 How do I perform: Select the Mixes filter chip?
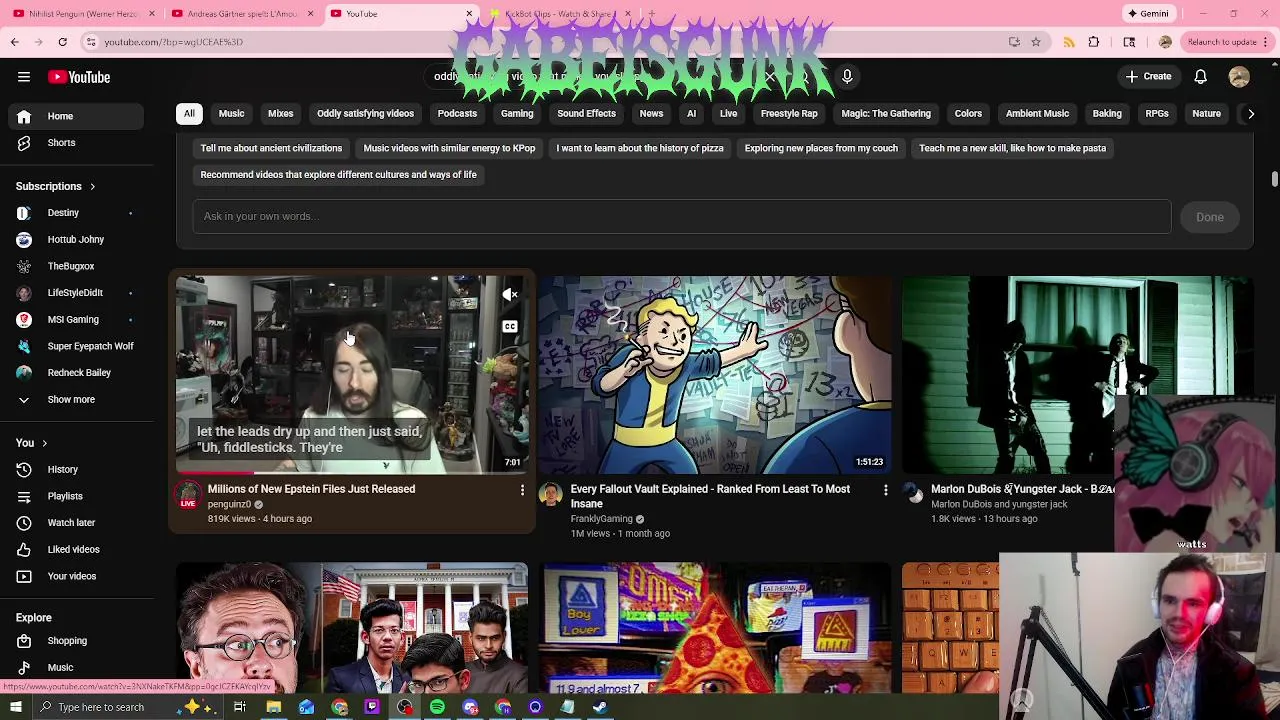point(280,114)
